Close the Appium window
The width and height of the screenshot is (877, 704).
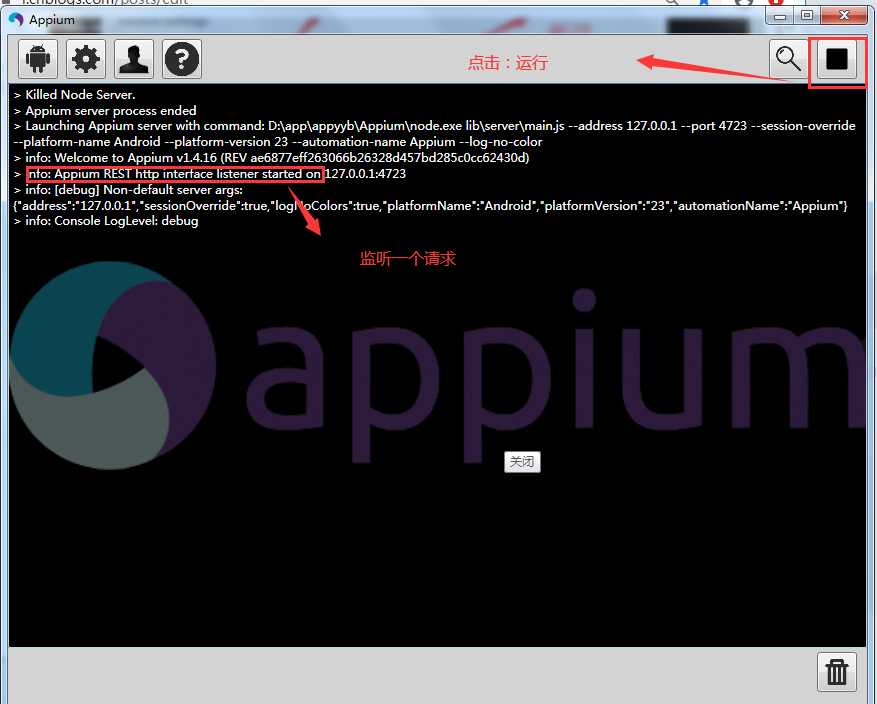(844, 16)
